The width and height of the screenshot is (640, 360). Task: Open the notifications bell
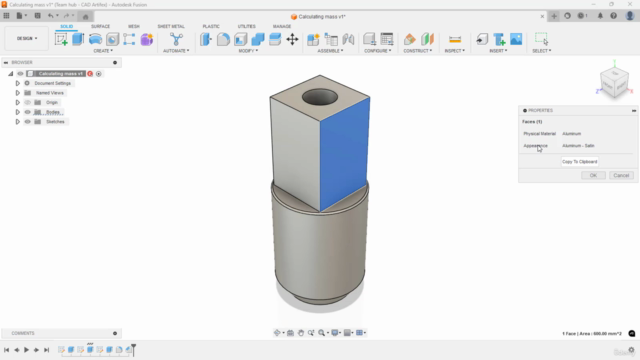pyautogui.click(x=600, y=16)
